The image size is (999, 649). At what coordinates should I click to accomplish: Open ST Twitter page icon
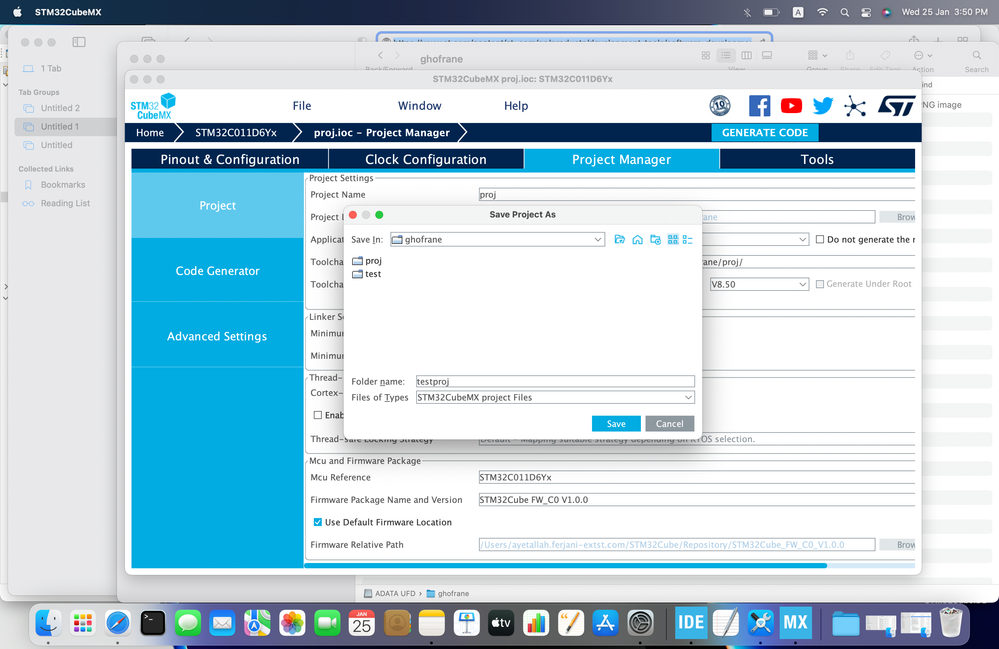click(x=823, y=106)
